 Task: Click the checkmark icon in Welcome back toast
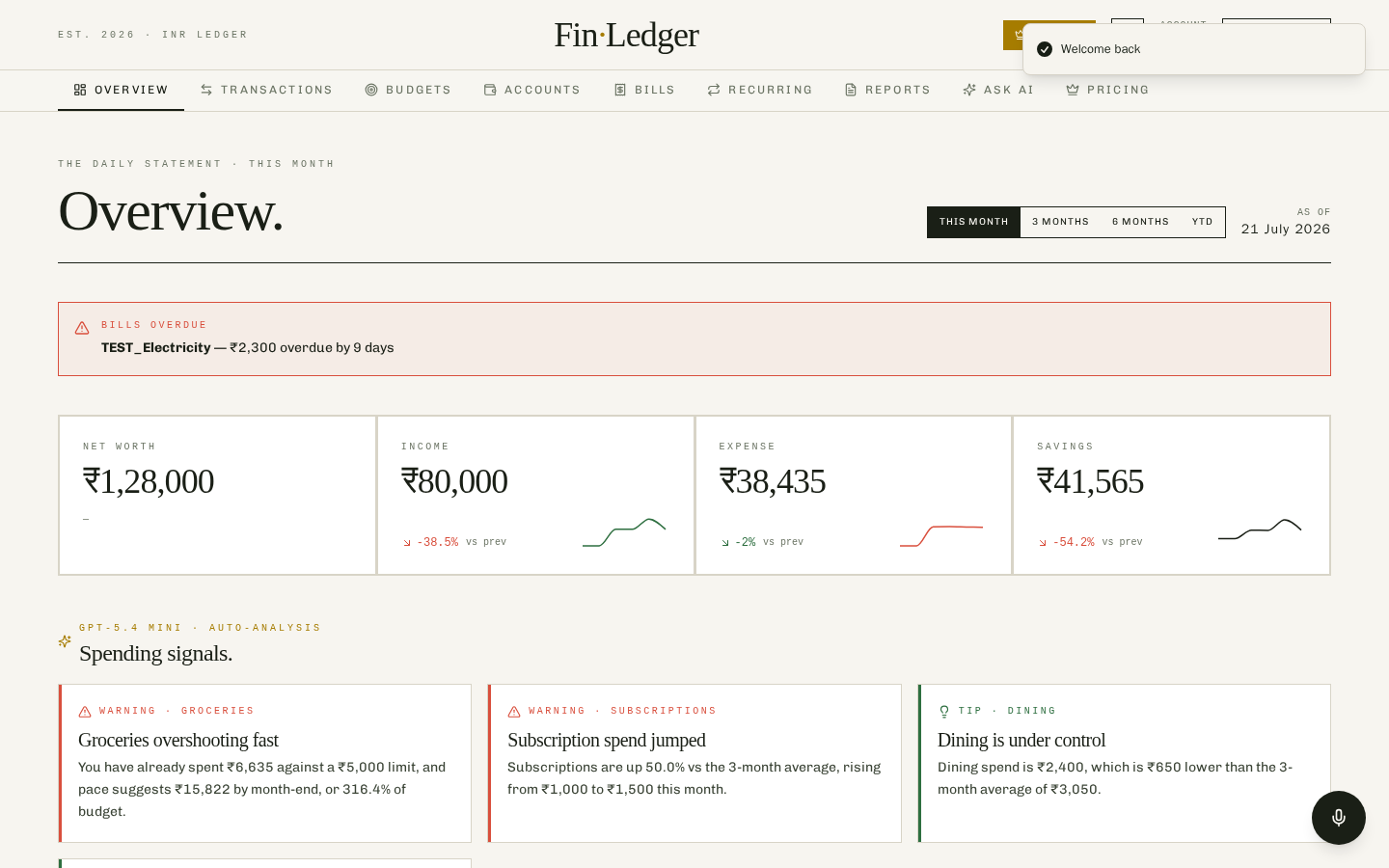pos(1045,49)
